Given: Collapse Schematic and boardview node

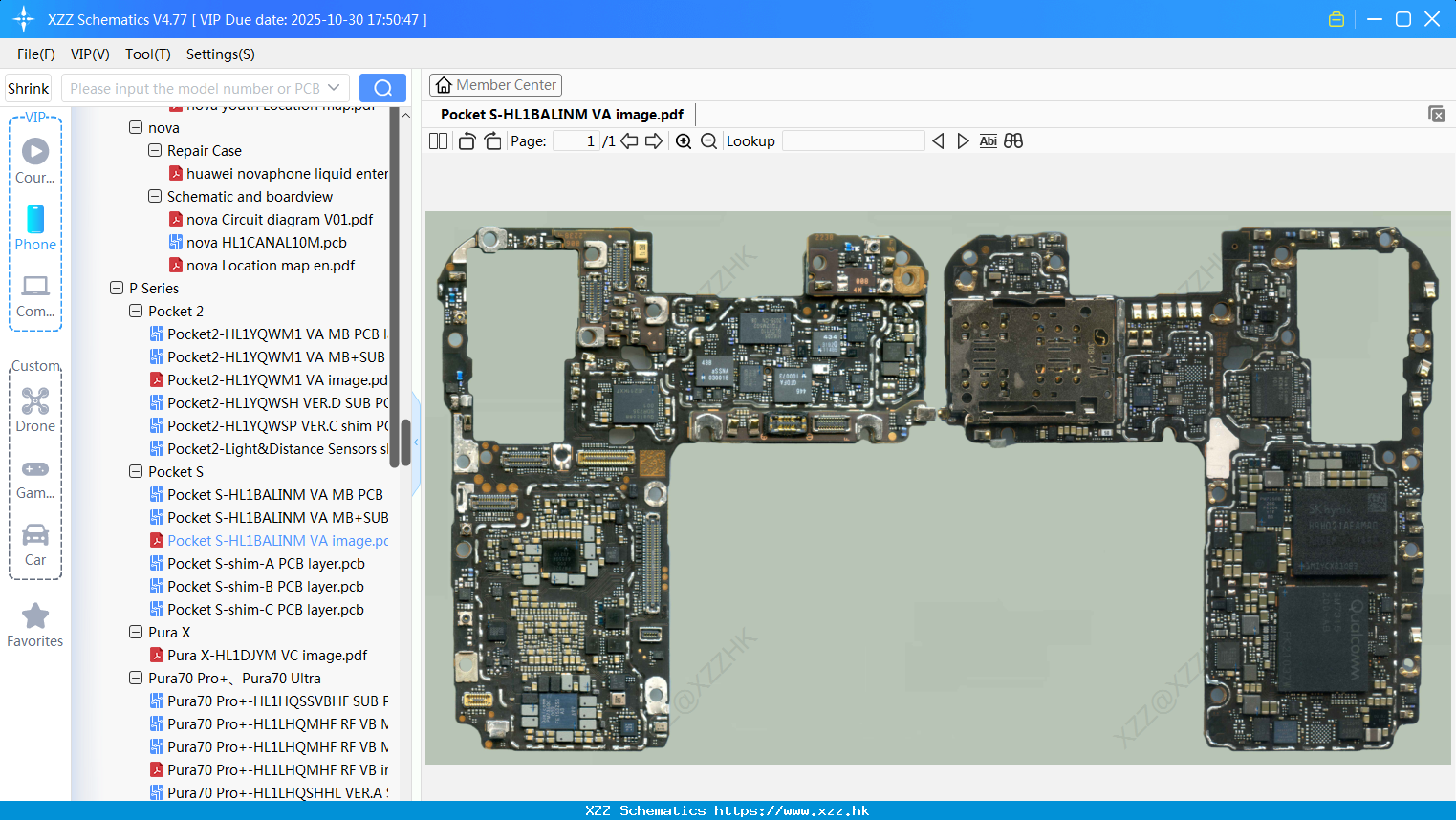Looking at the screenshot, I should click(x=155, y=196).
